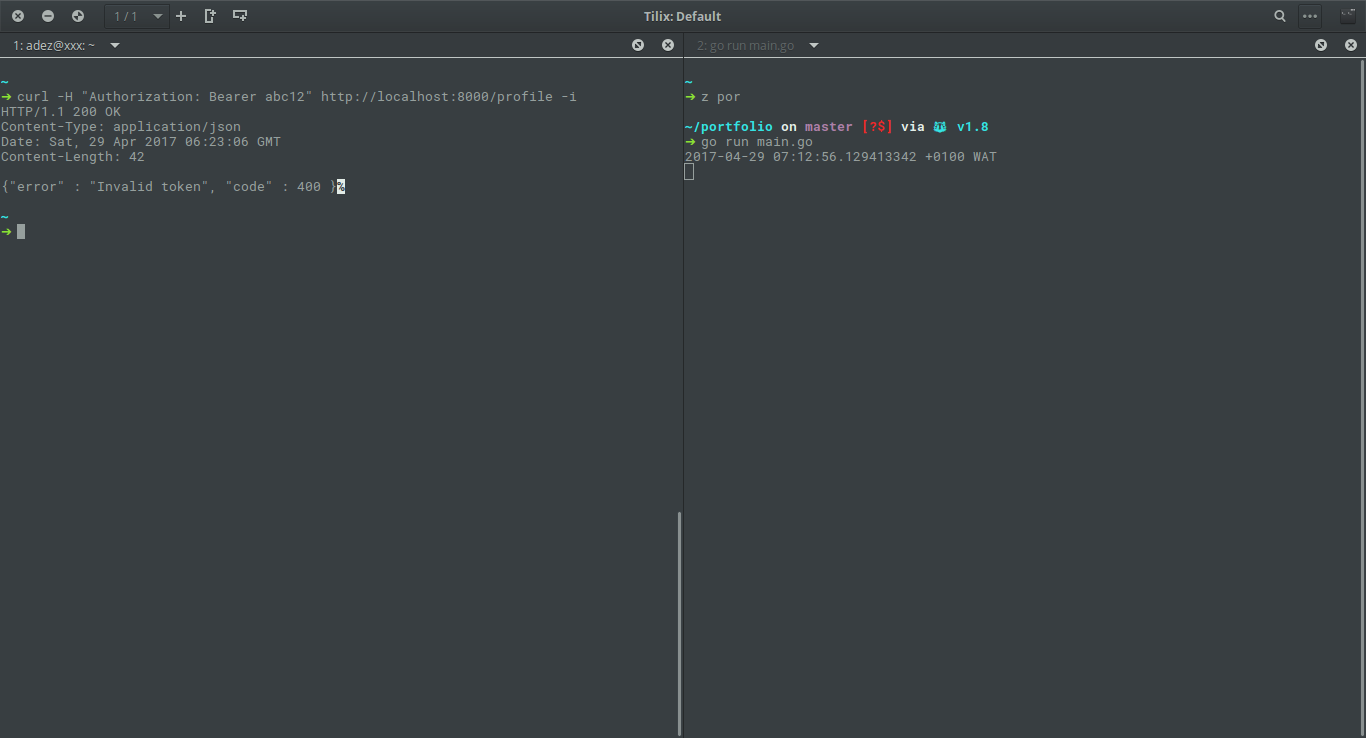The width and height of the screenshot is (1366, 738).
Task: Click the add terminal right icon
Action: 210,16
